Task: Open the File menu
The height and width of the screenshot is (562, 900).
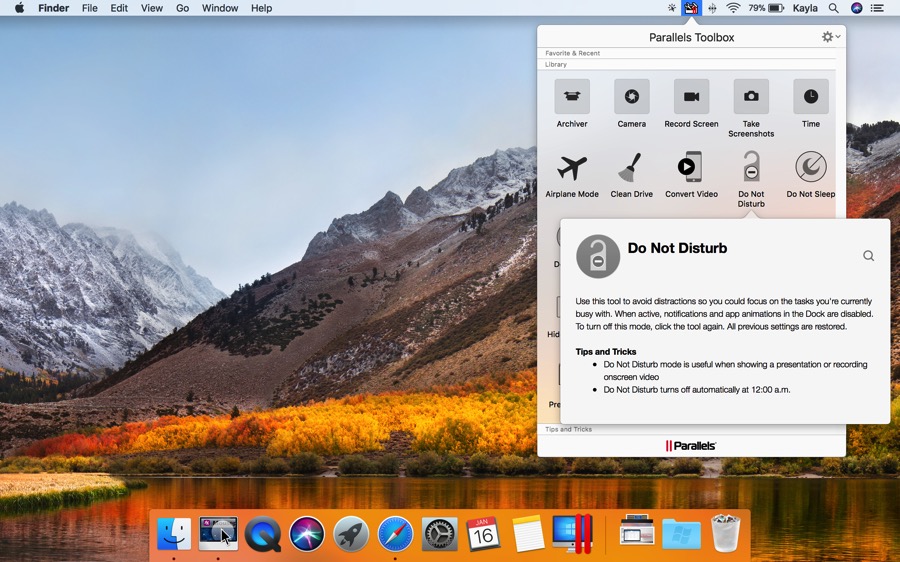Action: pyautogui.click(x=90, y=8)
